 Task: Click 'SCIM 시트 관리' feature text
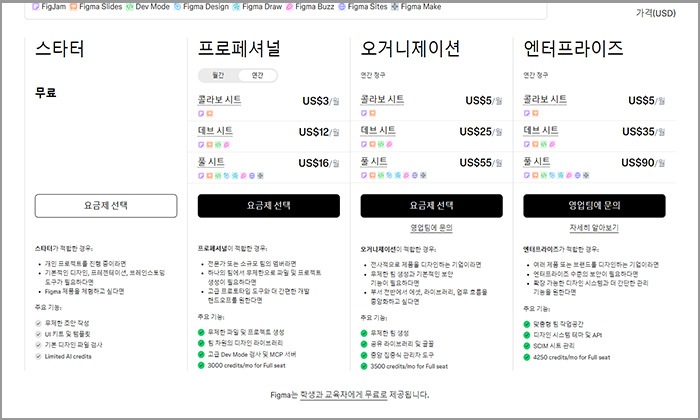[x=554, y=346]
